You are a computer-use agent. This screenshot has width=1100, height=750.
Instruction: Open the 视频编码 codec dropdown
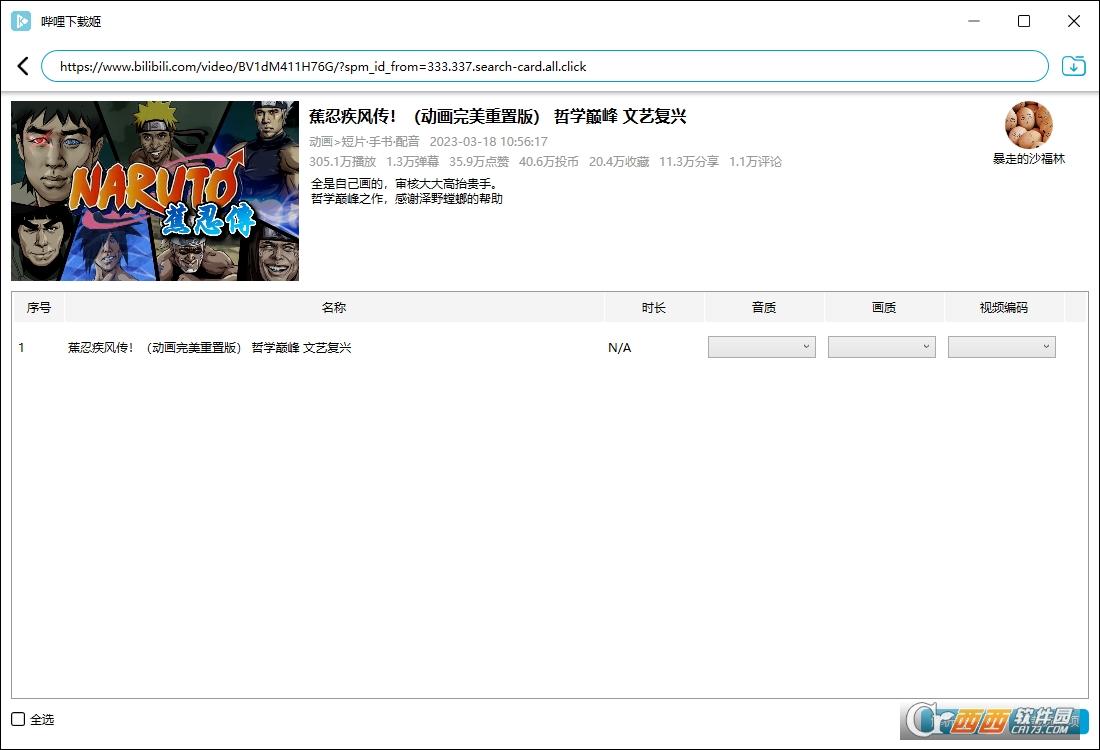(1002, 347)
